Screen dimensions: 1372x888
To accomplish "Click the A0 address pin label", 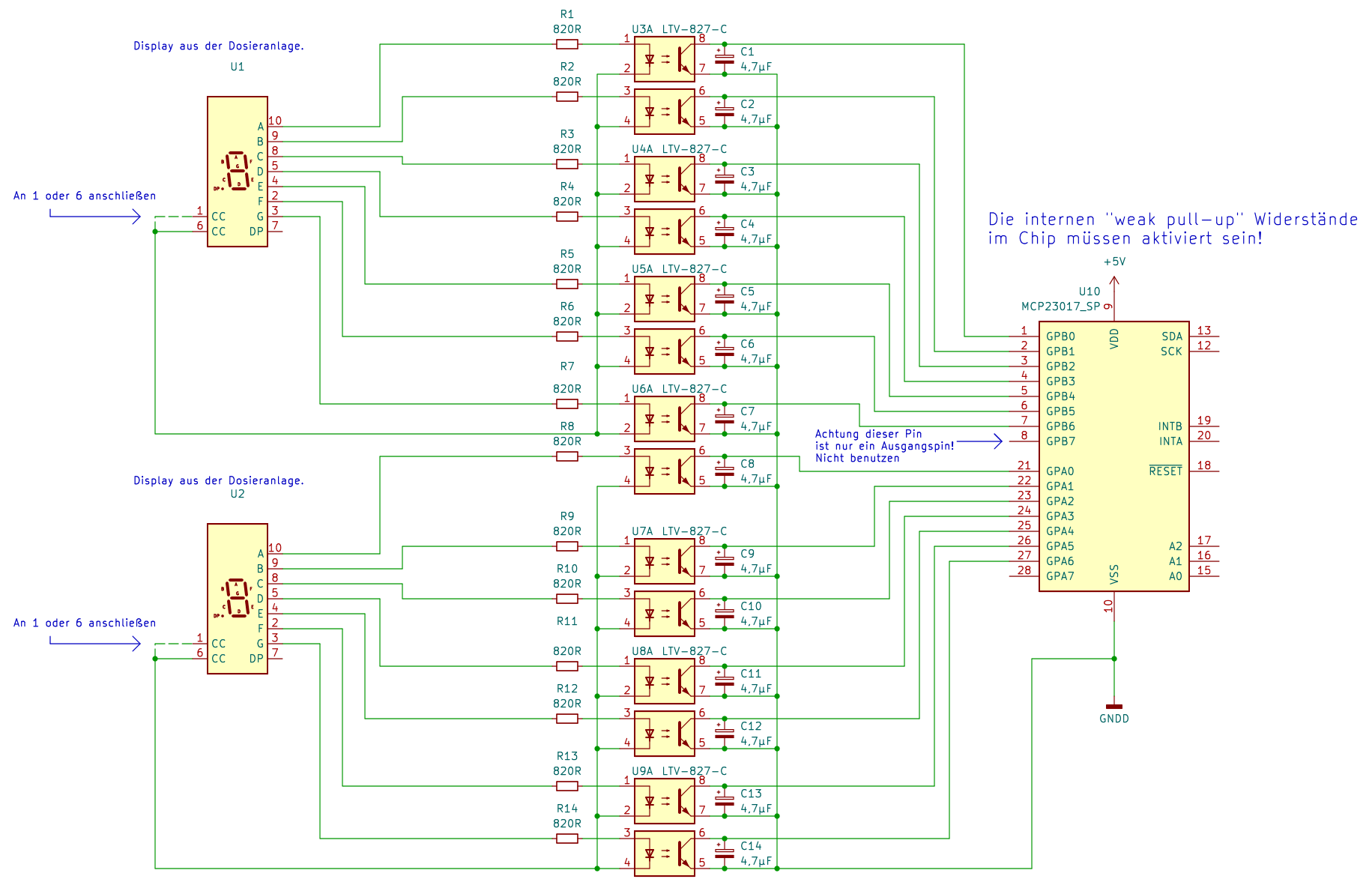I will tap(1176, 576).
